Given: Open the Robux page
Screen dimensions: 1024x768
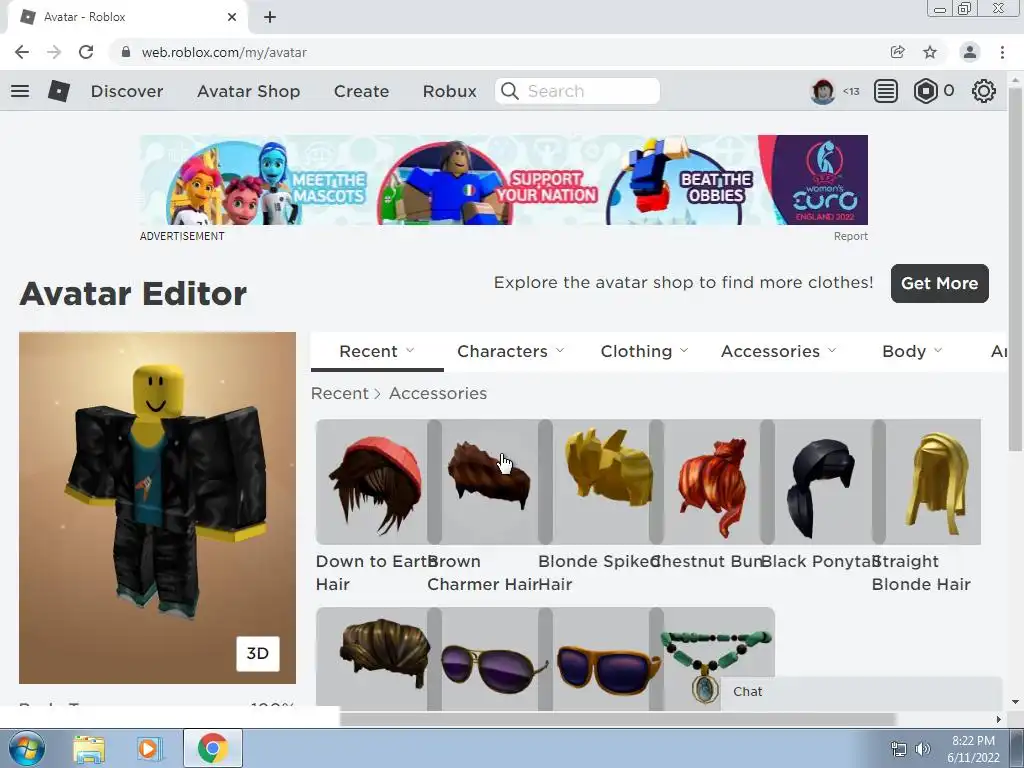Looking at the screenshot, I should (449, 91).
